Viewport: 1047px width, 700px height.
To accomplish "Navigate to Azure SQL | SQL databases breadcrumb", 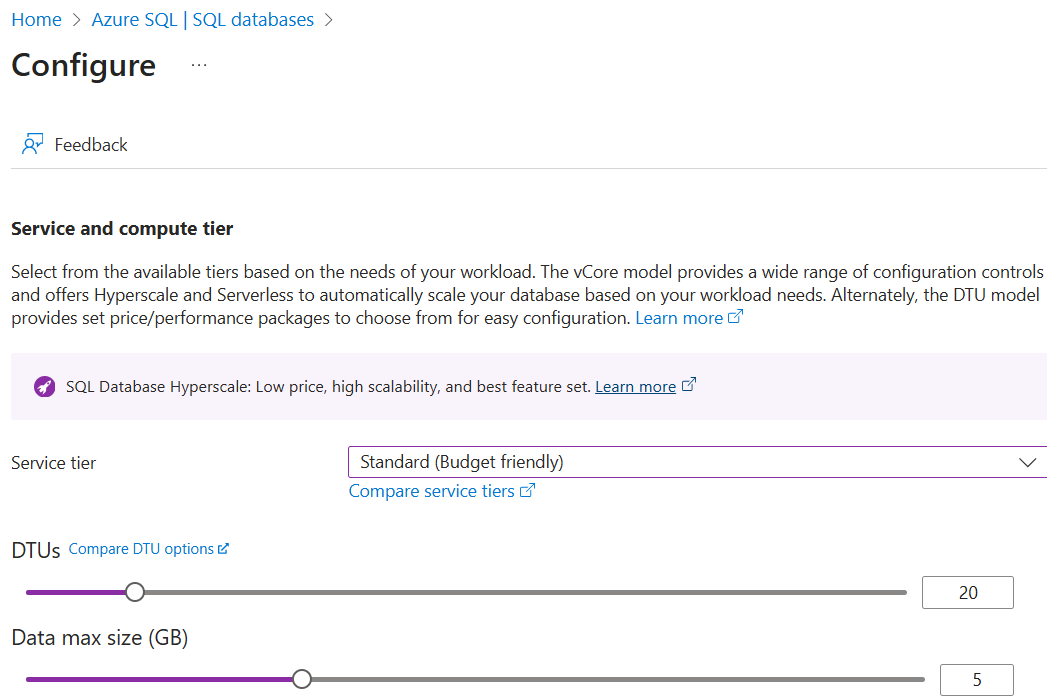I will point(202,20).
